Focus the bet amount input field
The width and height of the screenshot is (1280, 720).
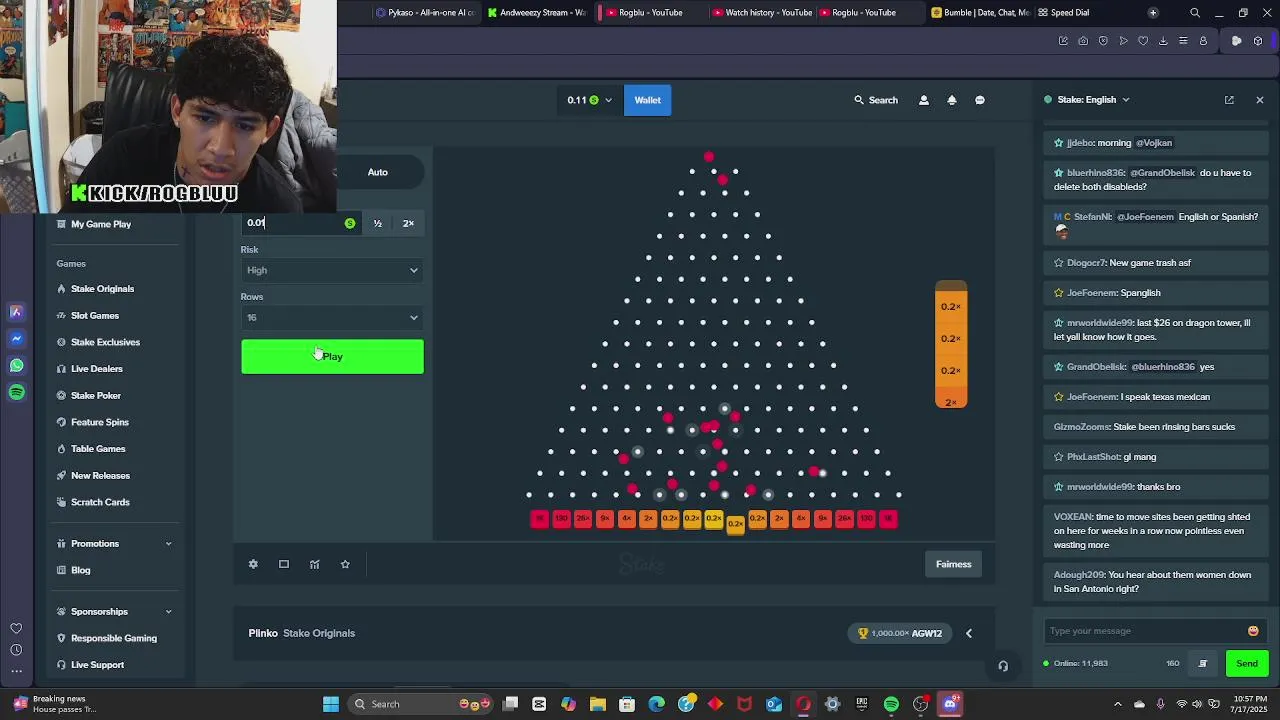[x=301, y=223]
